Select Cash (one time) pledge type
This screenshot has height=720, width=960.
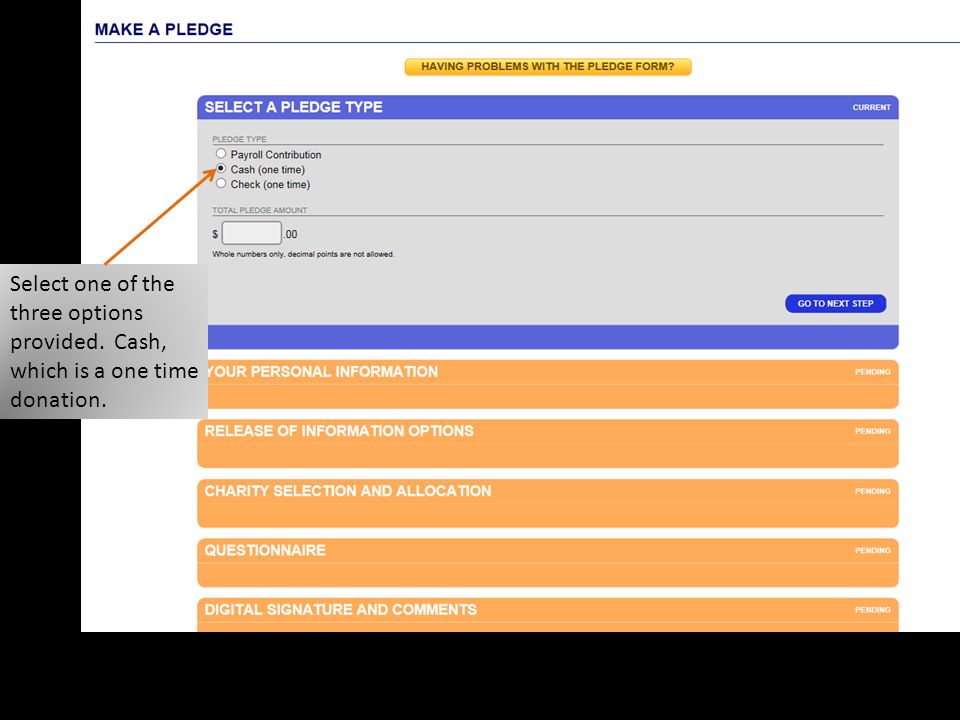(221, 168)
